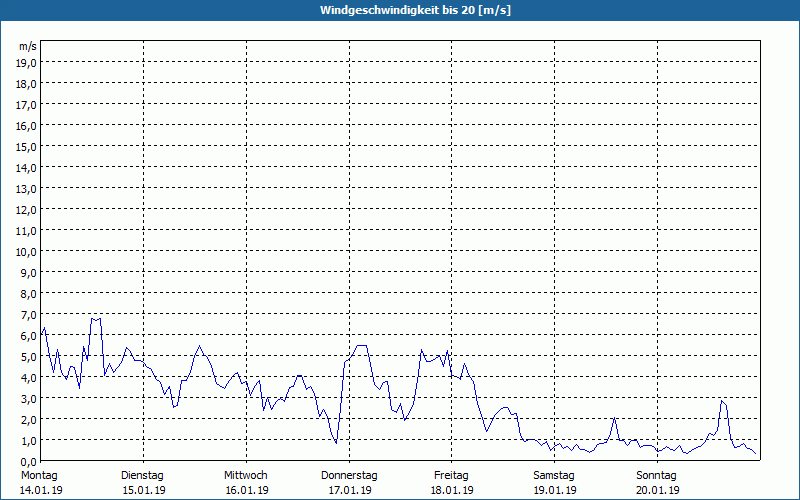
Task: Click the 15,0 value on the y-axis
Action: tap(27, 146)
